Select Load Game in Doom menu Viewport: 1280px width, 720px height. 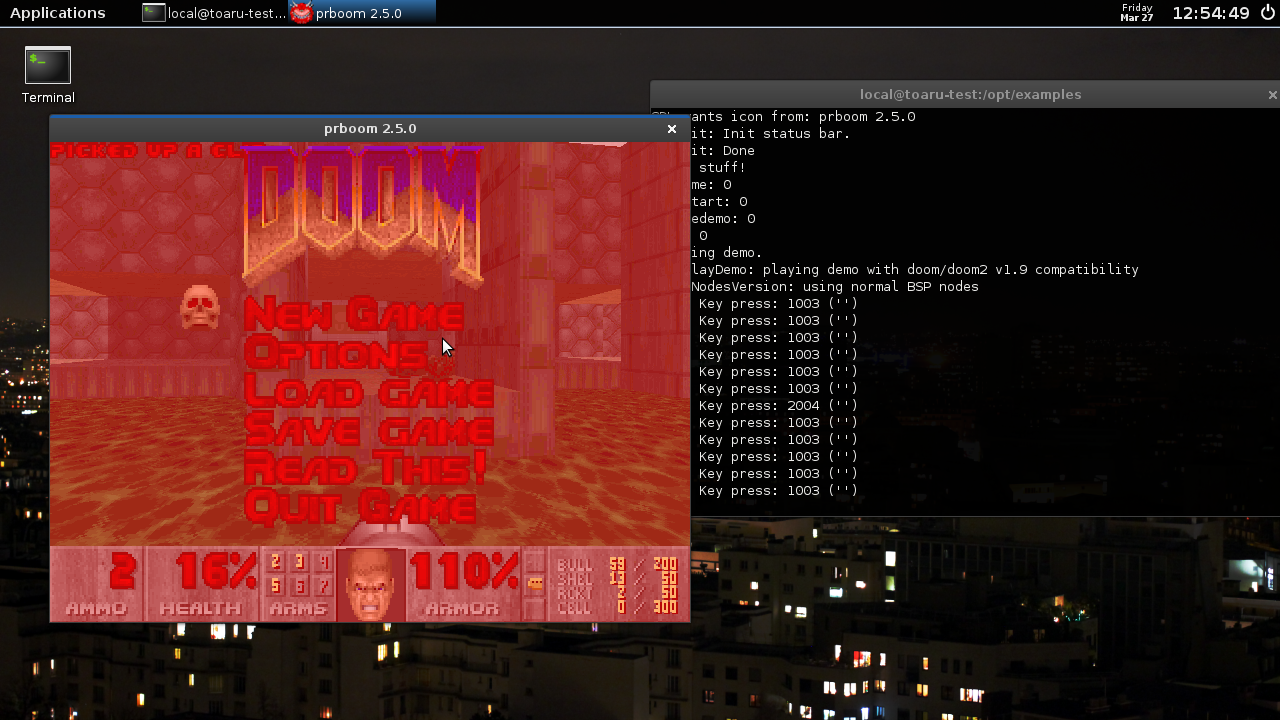click(368, 390)
